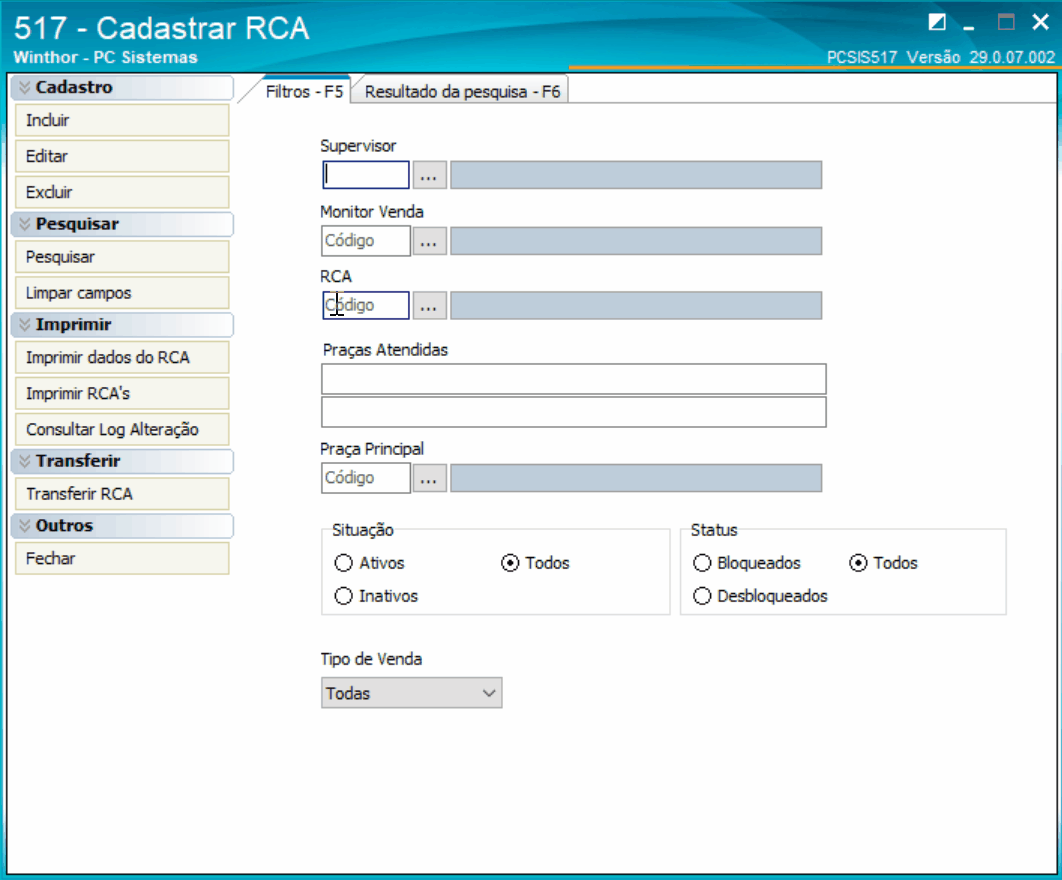Click the Winthor - PC Sistemas subtitle
Viewport: 1062px width, 880px height.
(106, 58)
